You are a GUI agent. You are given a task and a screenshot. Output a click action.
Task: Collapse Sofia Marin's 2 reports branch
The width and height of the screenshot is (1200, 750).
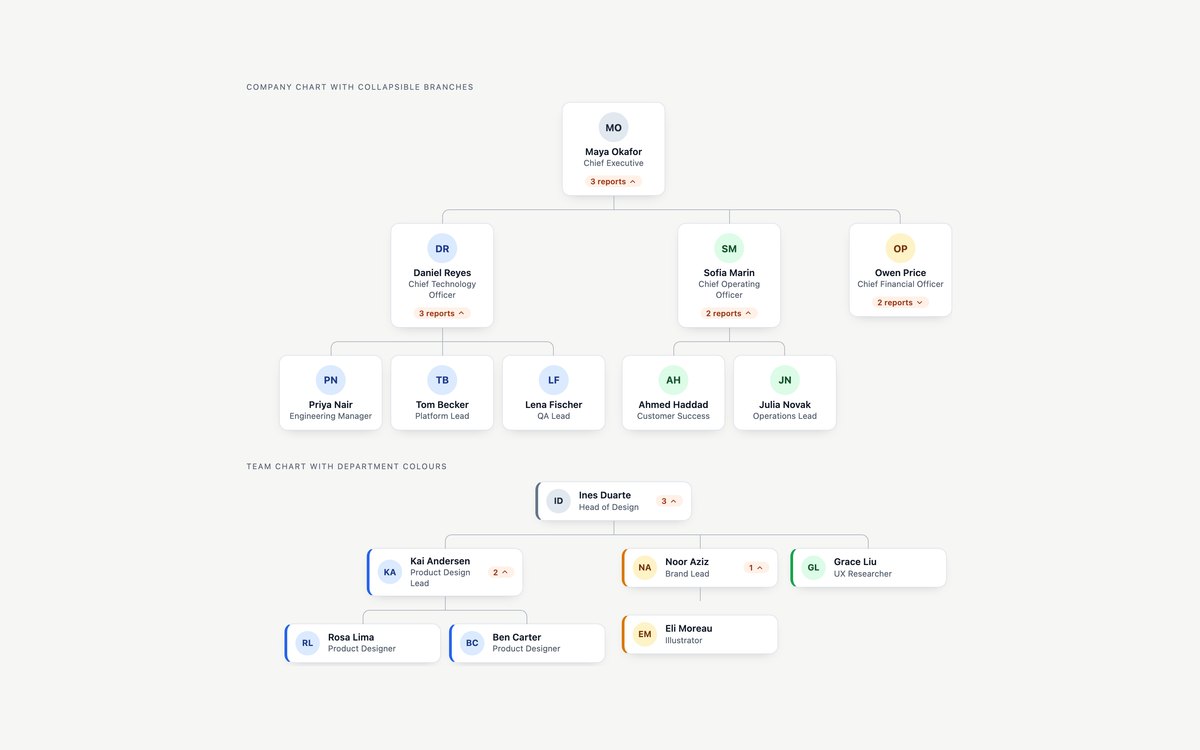pos(729,313)
